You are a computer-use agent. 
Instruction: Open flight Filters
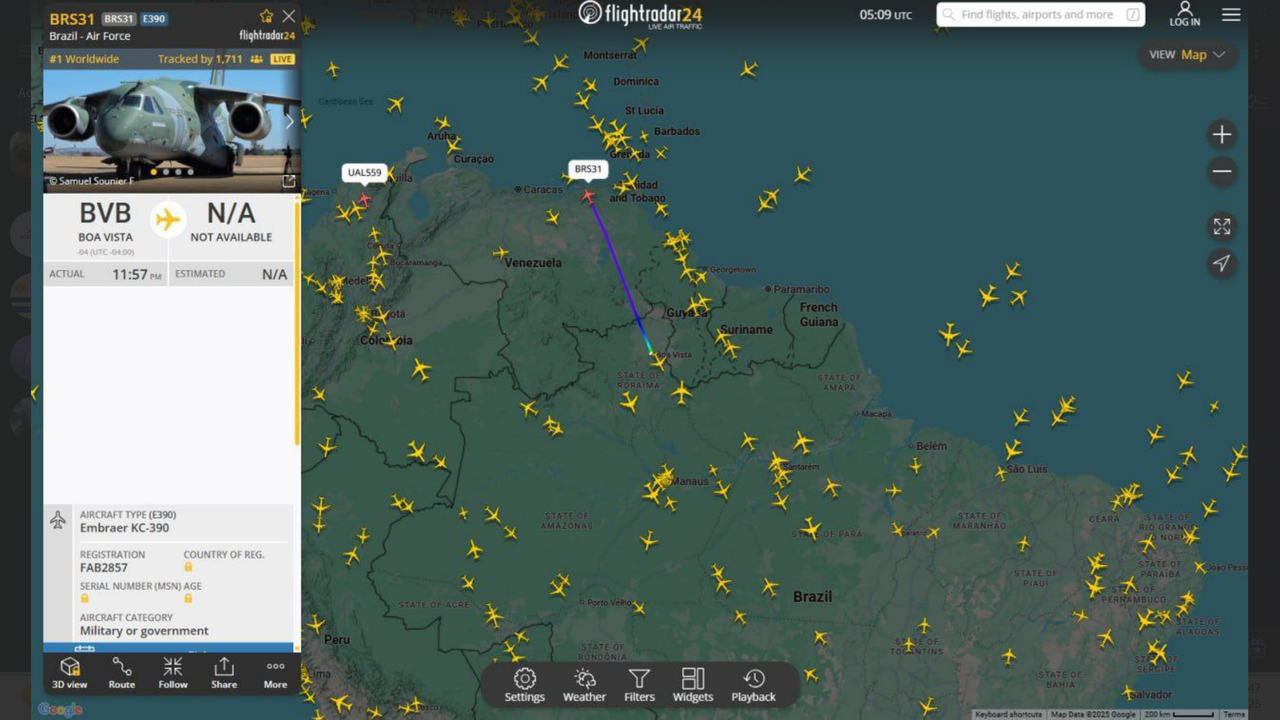click(639, 686)
